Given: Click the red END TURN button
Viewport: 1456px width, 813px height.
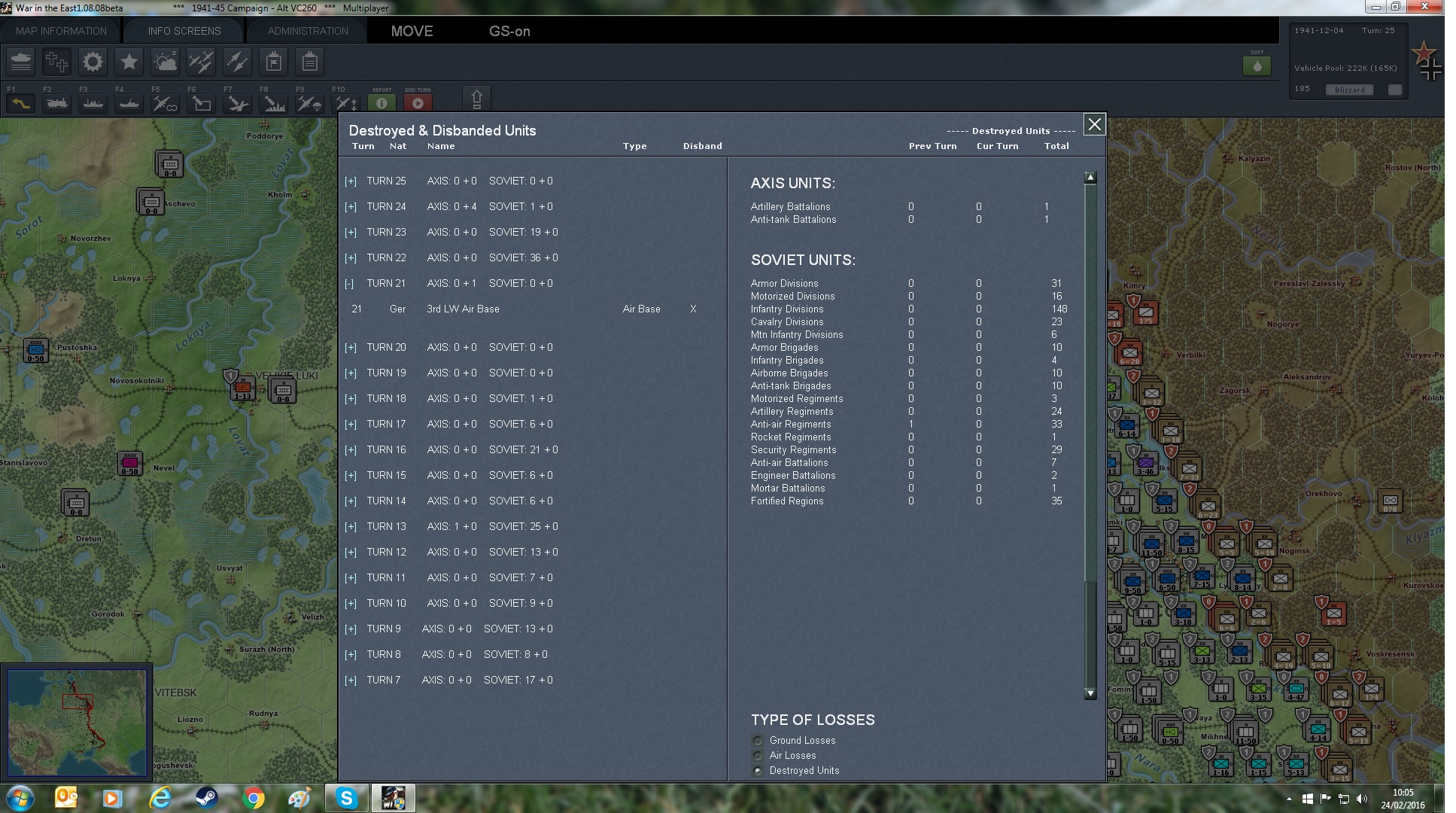Looking at the screenshot, I should click(x=418, y=103).
